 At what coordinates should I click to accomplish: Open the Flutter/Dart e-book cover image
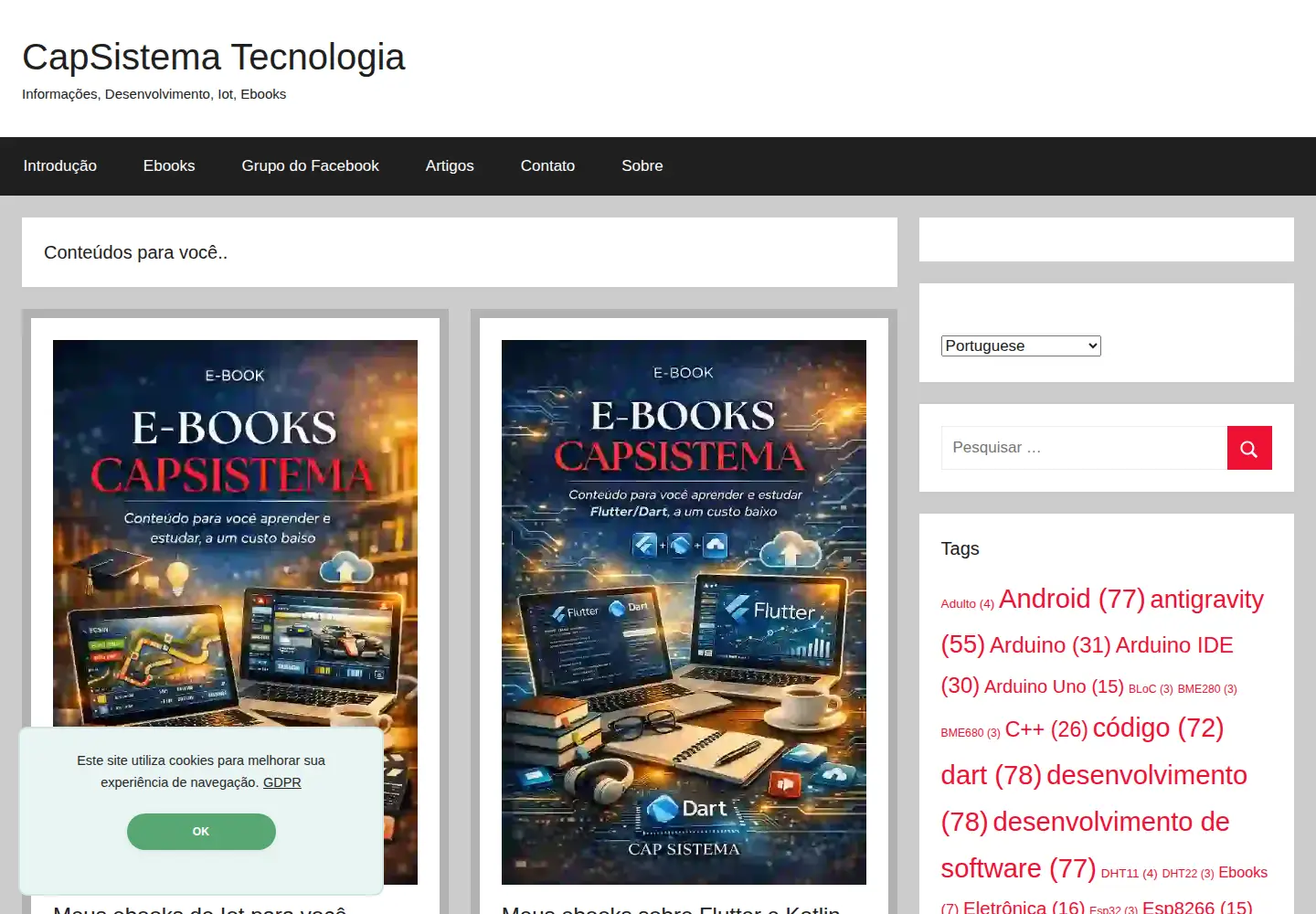coord(684,611)
